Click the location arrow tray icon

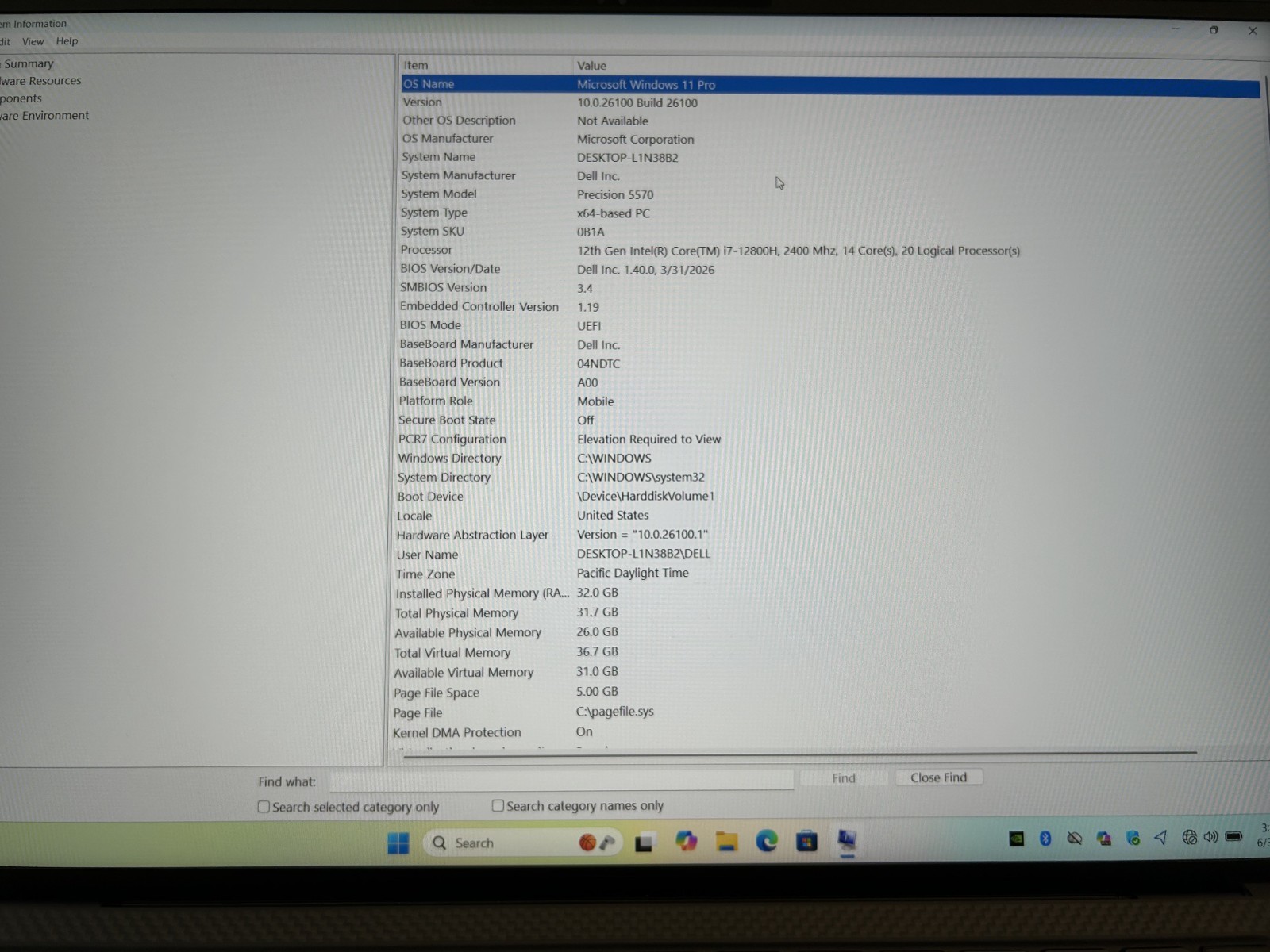click(x=1160, y=837)
